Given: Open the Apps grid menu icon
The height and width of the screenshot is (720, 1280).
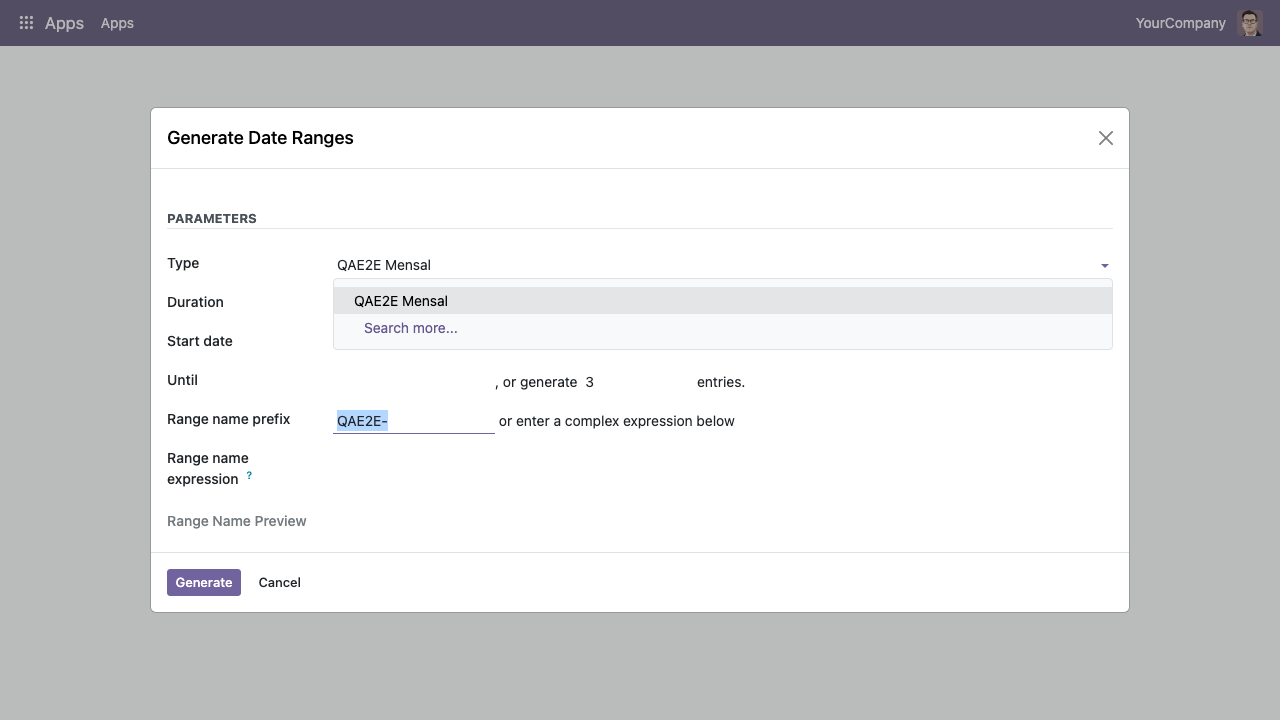Looking at the screenshot, I should [x=27, y=23].
